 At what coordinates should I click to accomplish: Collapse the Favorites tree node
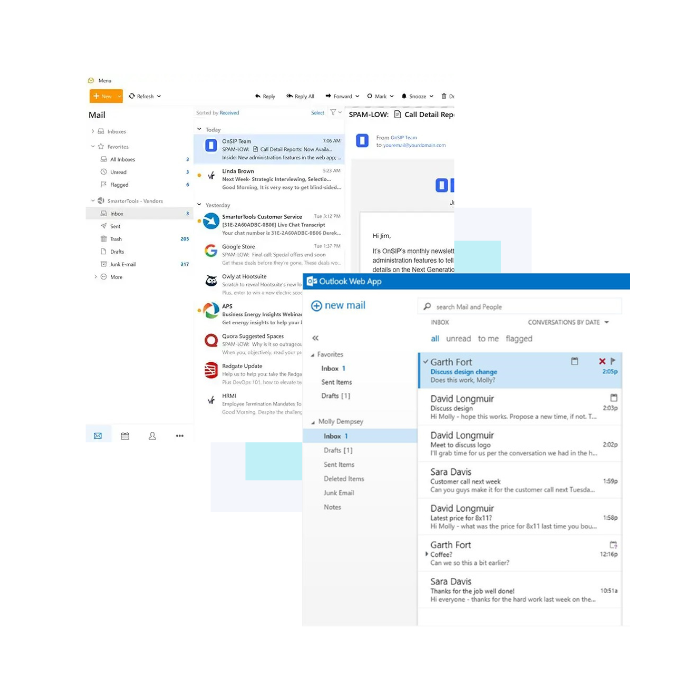92,146
